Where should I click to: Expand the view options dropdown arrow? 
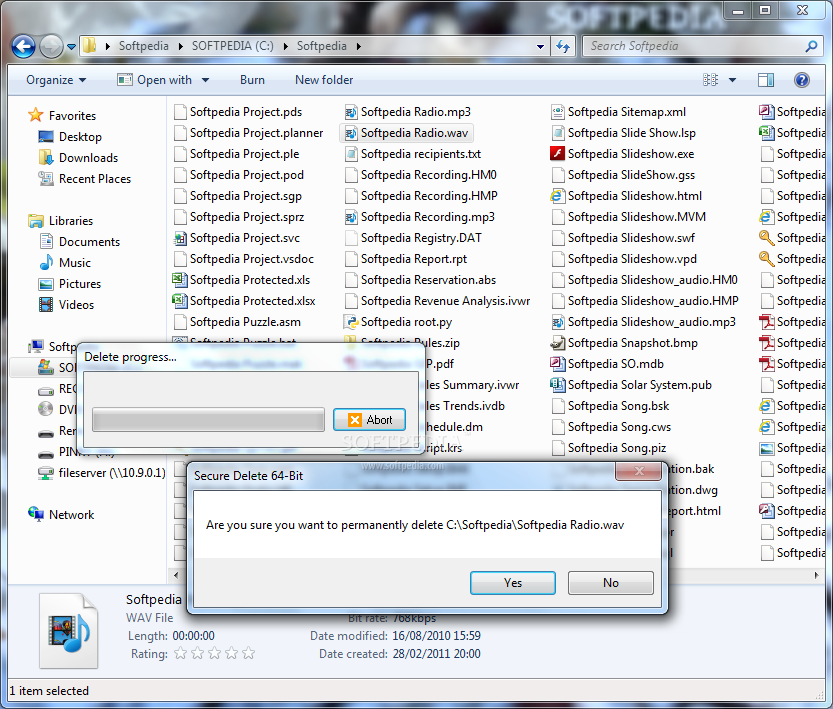click(732, 80)
